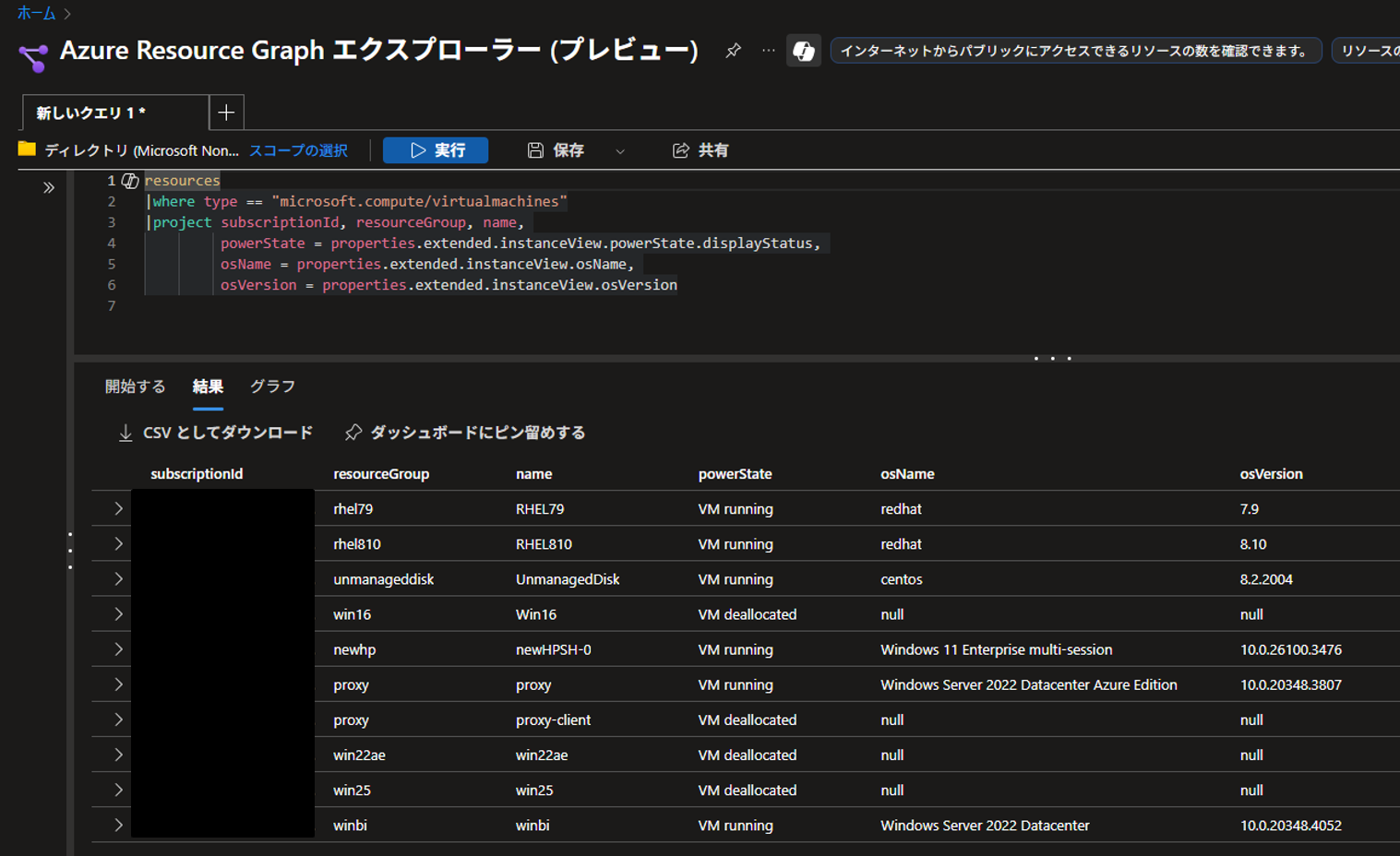Pin results to the dashboard
The height and width of the screenshot is (856, 1400).
tap(465, 433)
